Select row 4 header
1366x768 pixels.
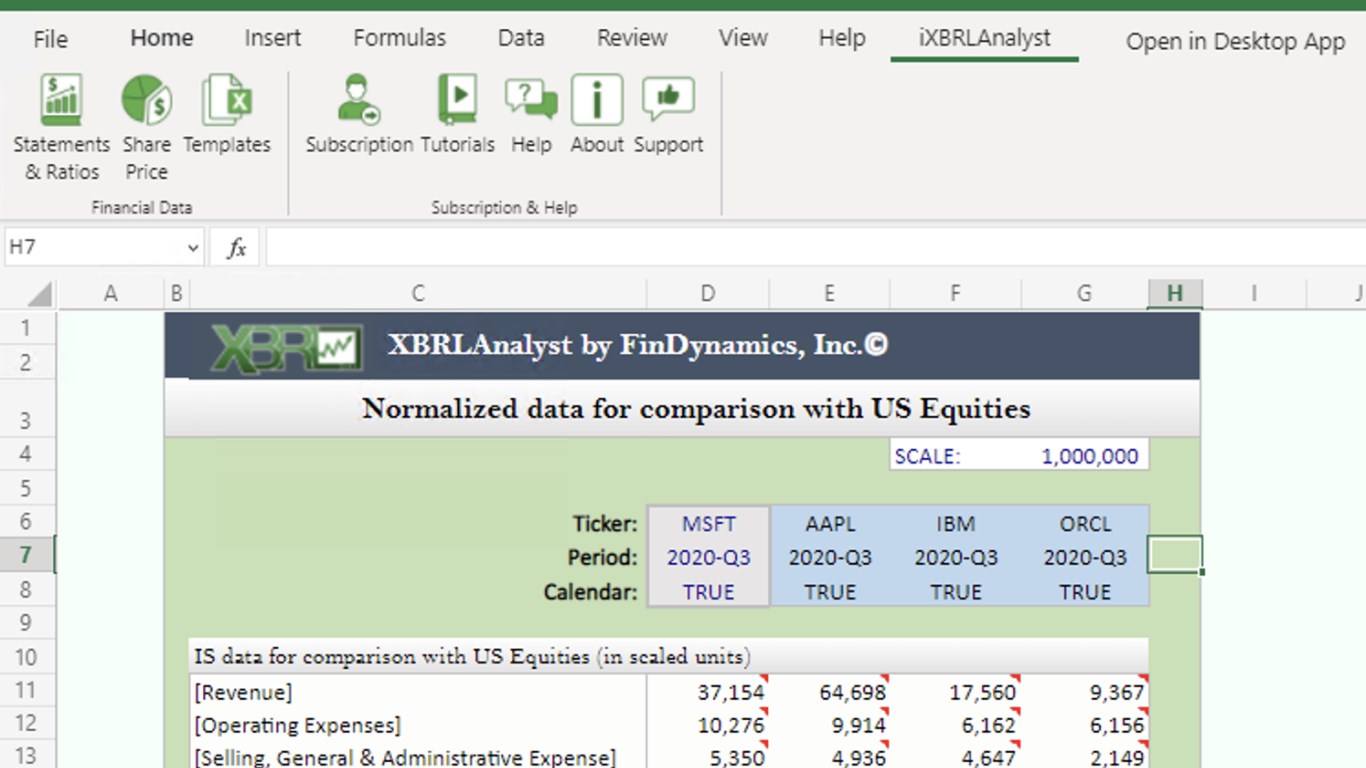click(27, 454)
